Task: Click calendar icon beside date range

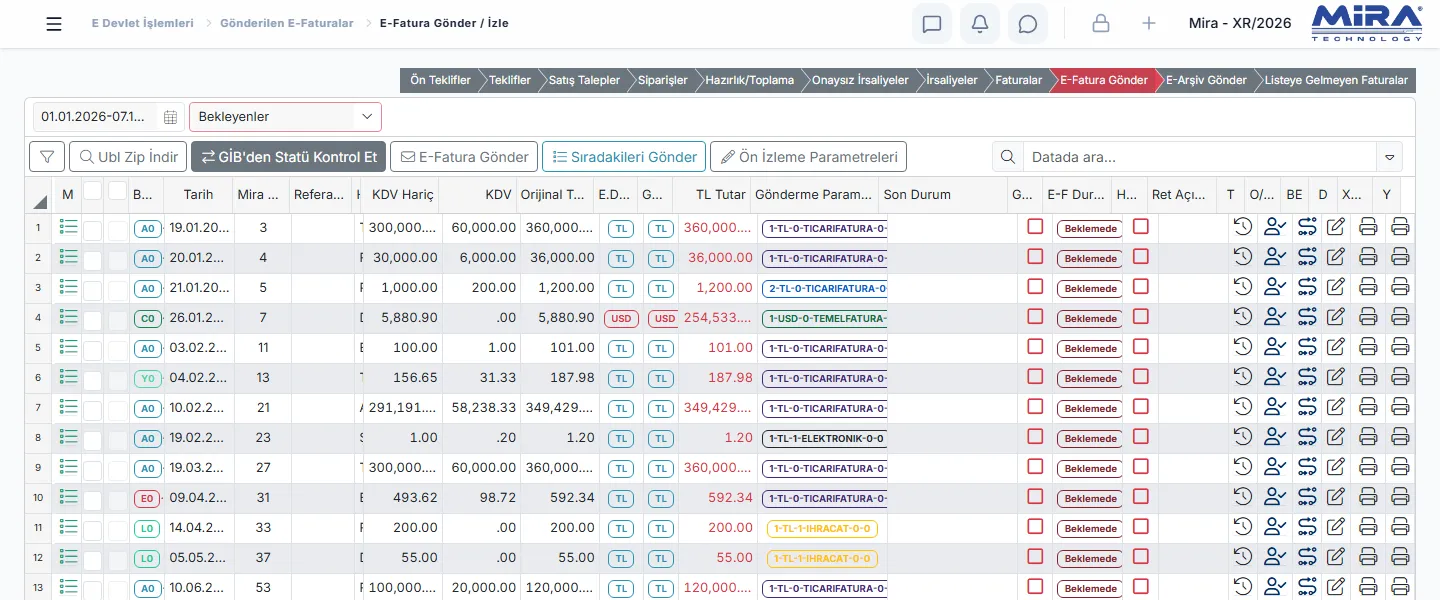Action: [x=170, y=117]
